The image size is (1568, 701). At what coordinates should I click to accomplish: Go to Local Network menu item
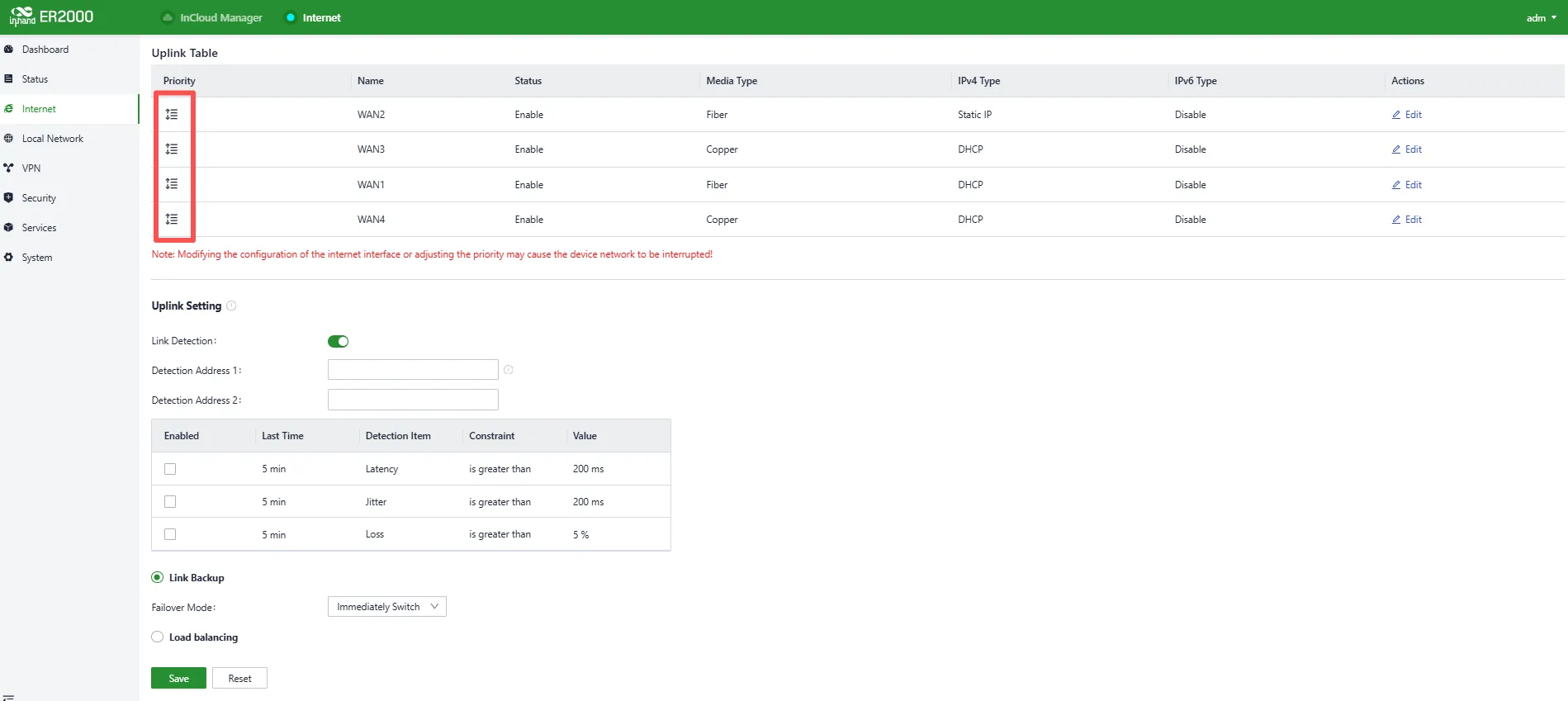coord(69,139)
